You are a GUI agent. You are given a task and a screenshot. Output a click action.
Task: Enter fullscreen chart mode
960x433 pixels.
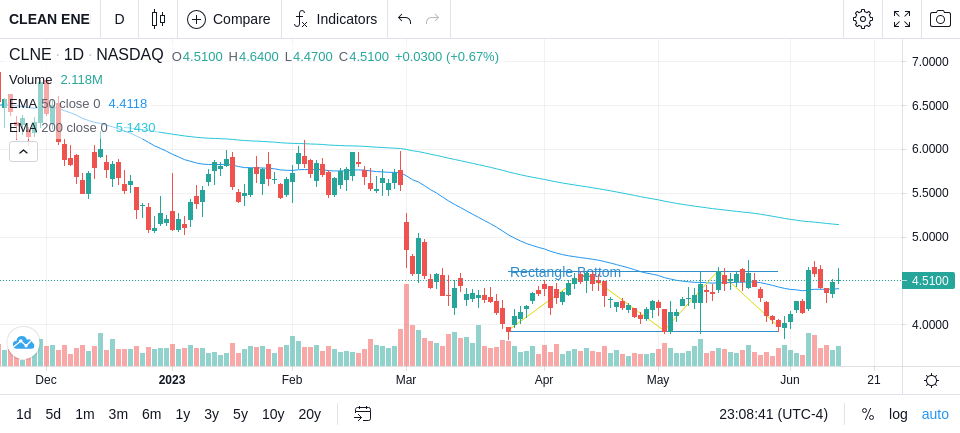902,19
